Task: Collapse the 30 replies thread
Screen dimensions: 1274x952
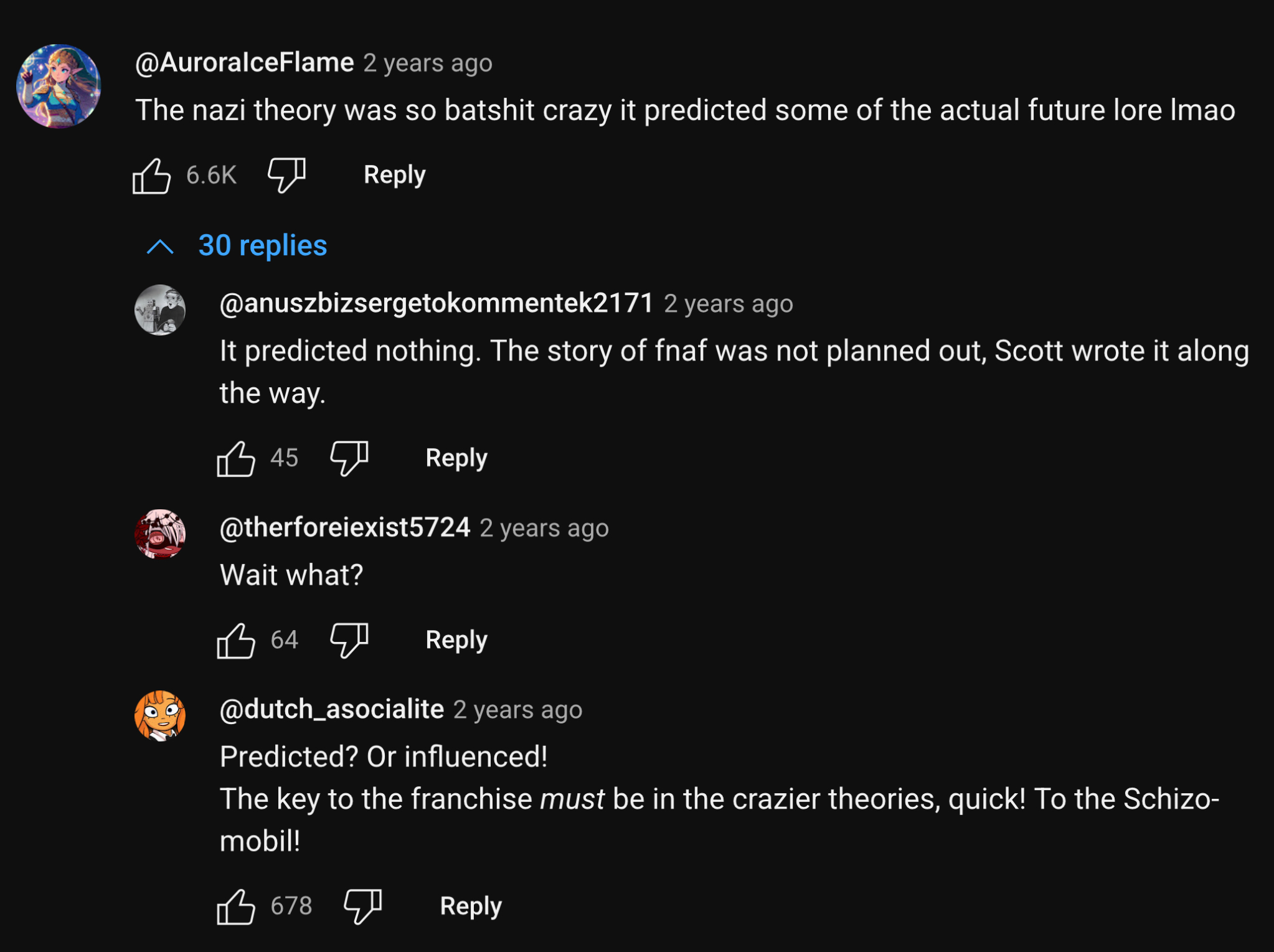Action: click(x=262, y=246)
